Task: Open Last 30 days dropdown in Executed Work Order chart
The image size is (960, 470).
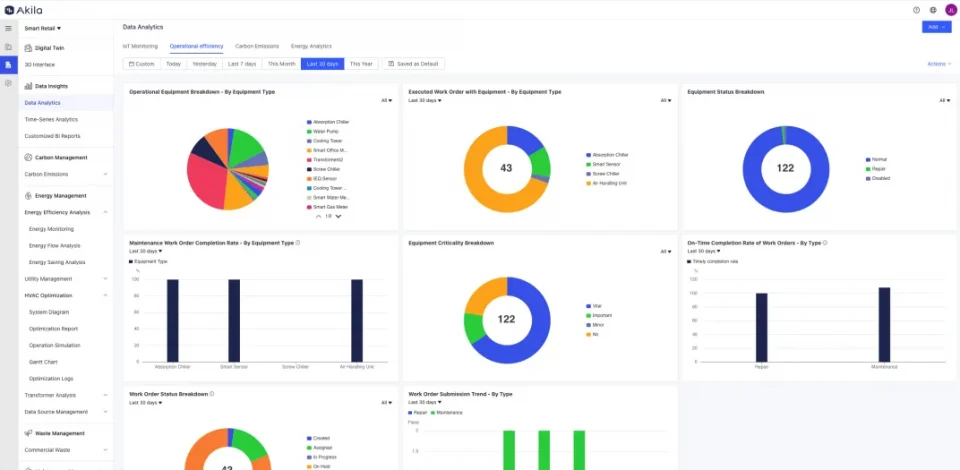Action: [425, 100]
